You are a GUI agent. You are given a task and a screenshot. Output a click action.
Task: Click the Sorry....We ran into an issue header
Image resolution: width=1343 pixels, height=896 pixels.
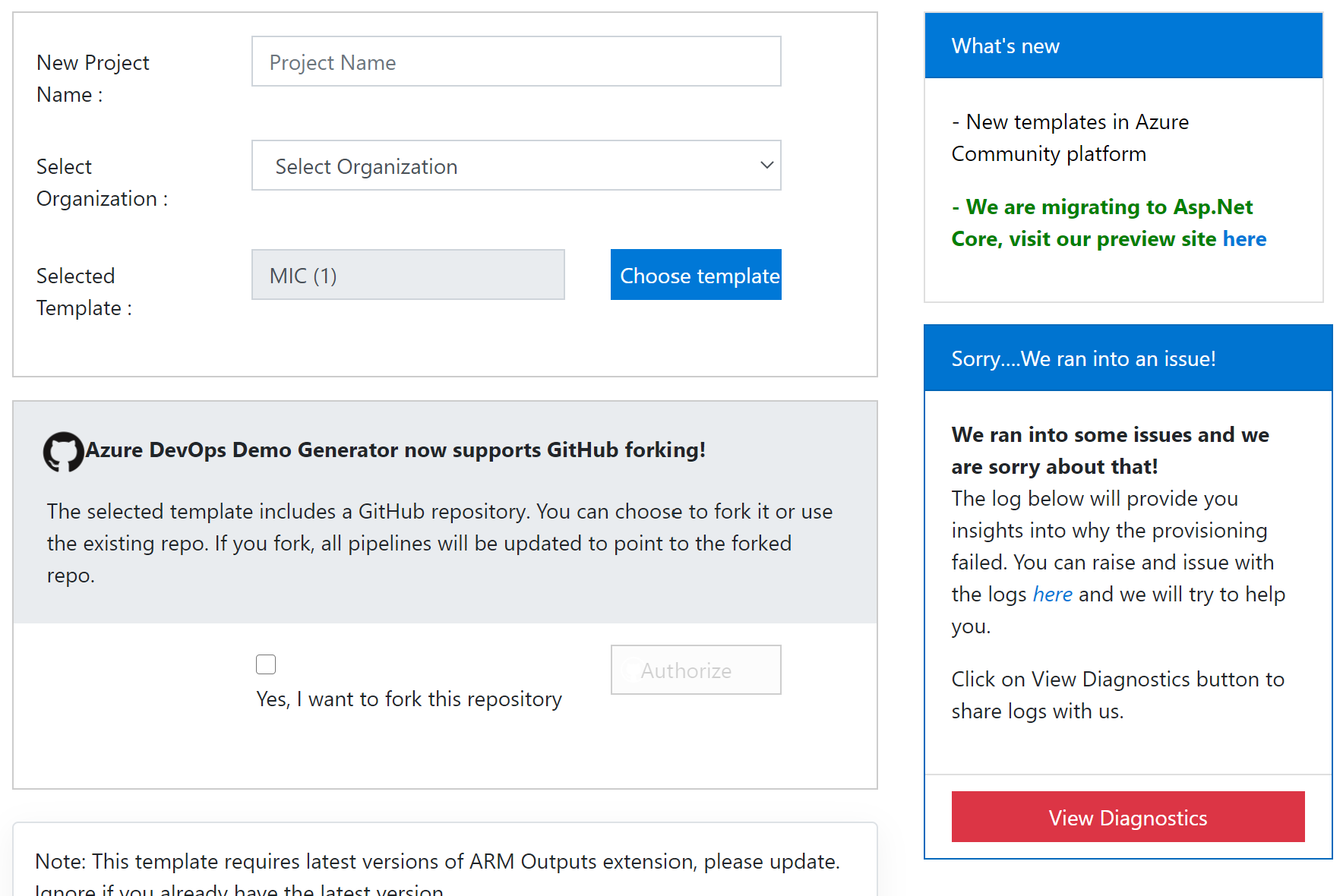[x=1083, y=358]
